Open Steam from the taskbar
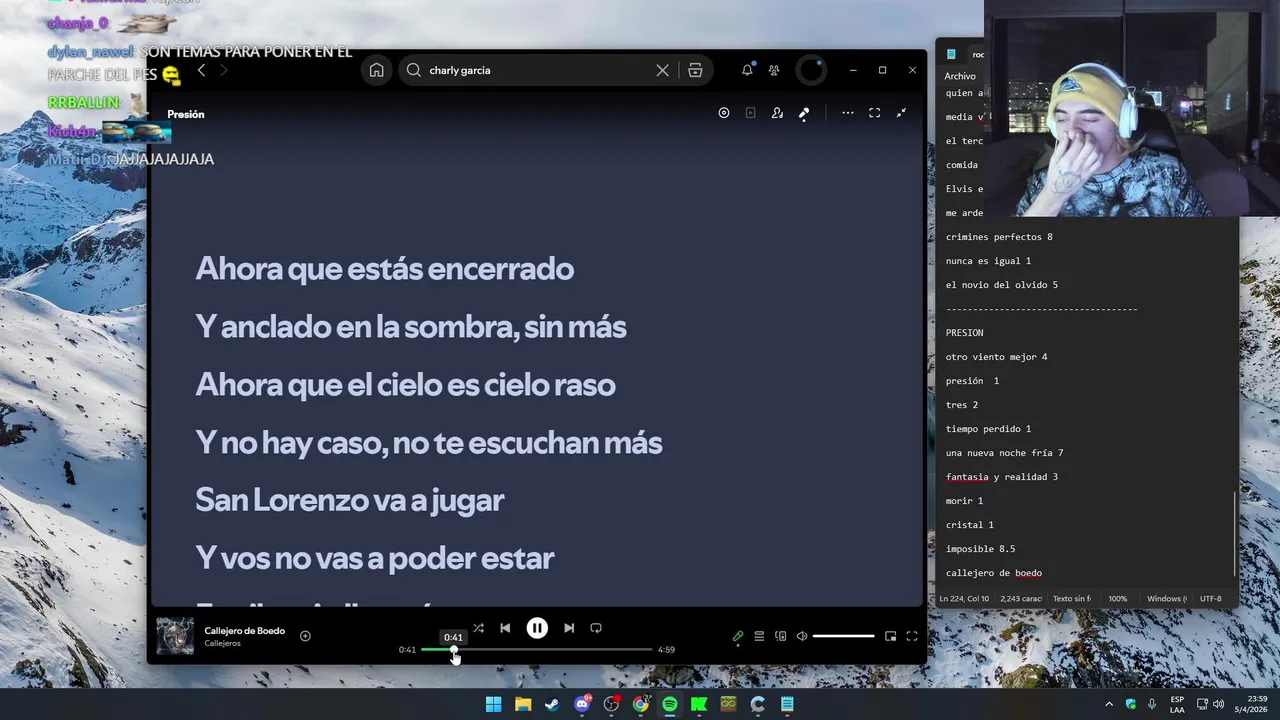 coord(552,704)
